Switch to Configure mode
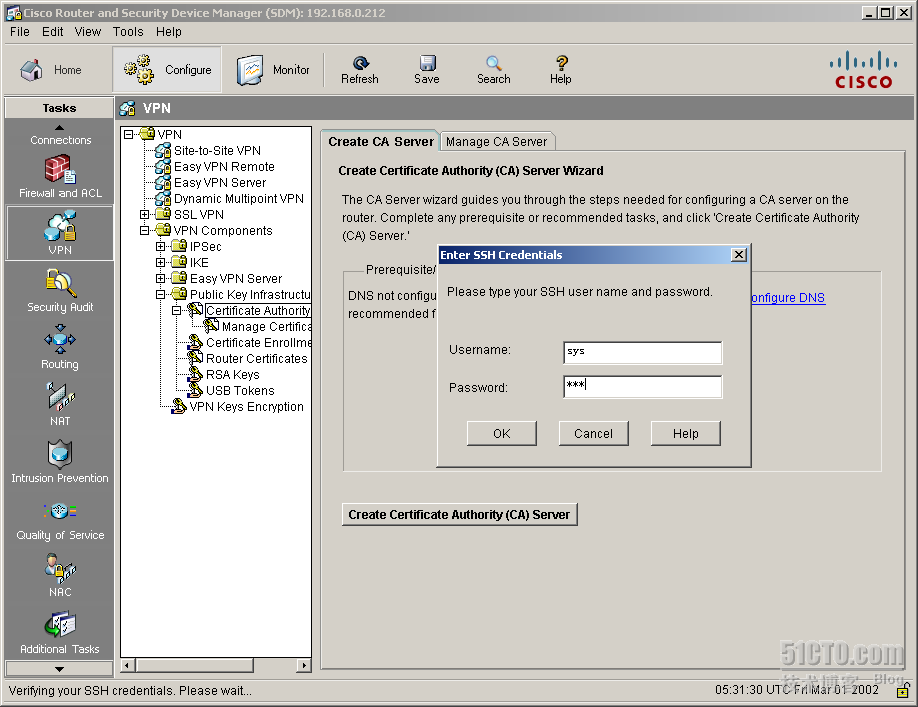918x707 pixels. click(x=167, y=70)
